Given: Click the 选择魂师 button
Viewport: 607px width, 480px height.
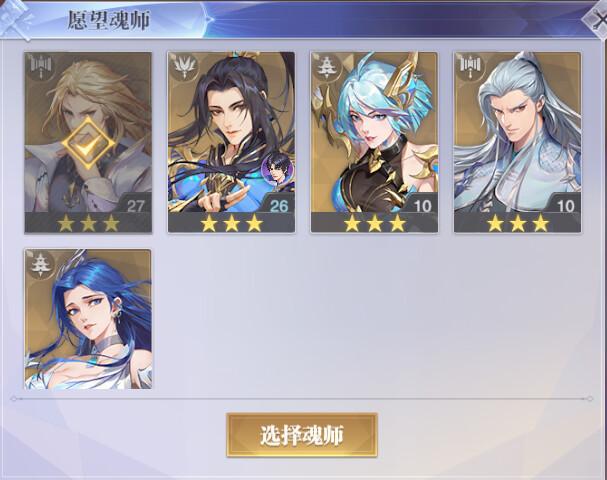Looking at the screenshot, I should (302, 435).
